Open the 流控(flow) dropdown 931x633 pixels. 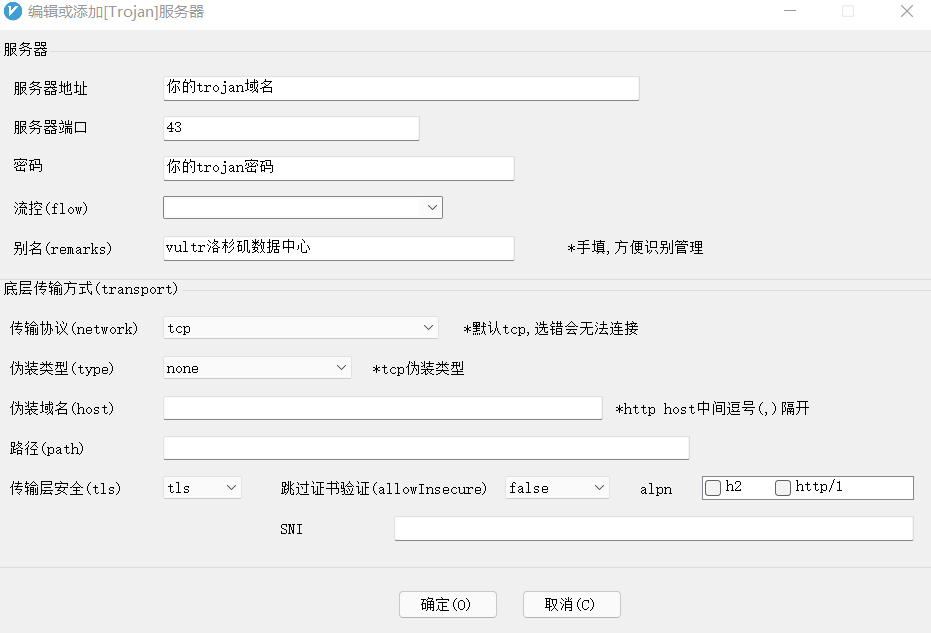(303, 207)
